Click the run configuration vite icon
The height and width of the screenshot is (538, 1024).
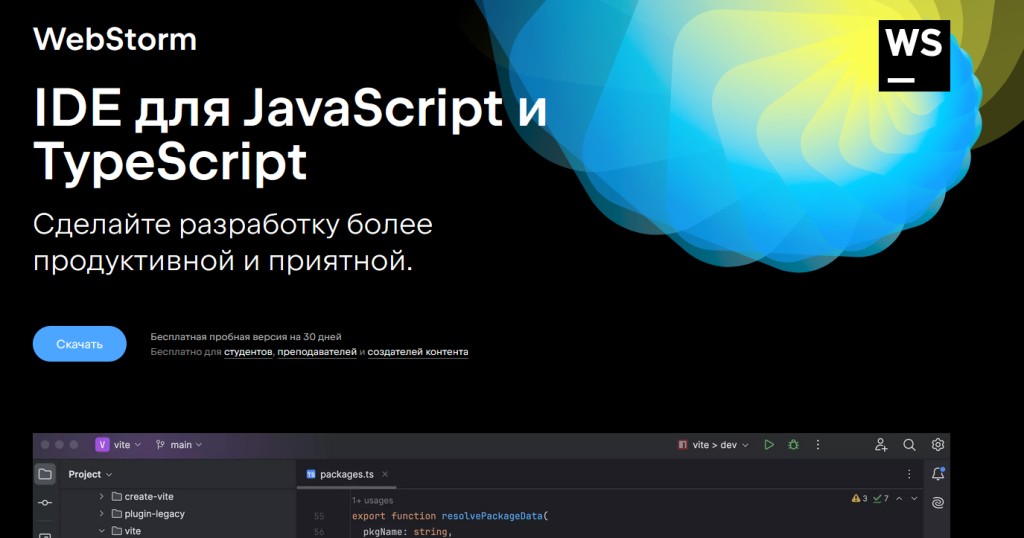682,445
